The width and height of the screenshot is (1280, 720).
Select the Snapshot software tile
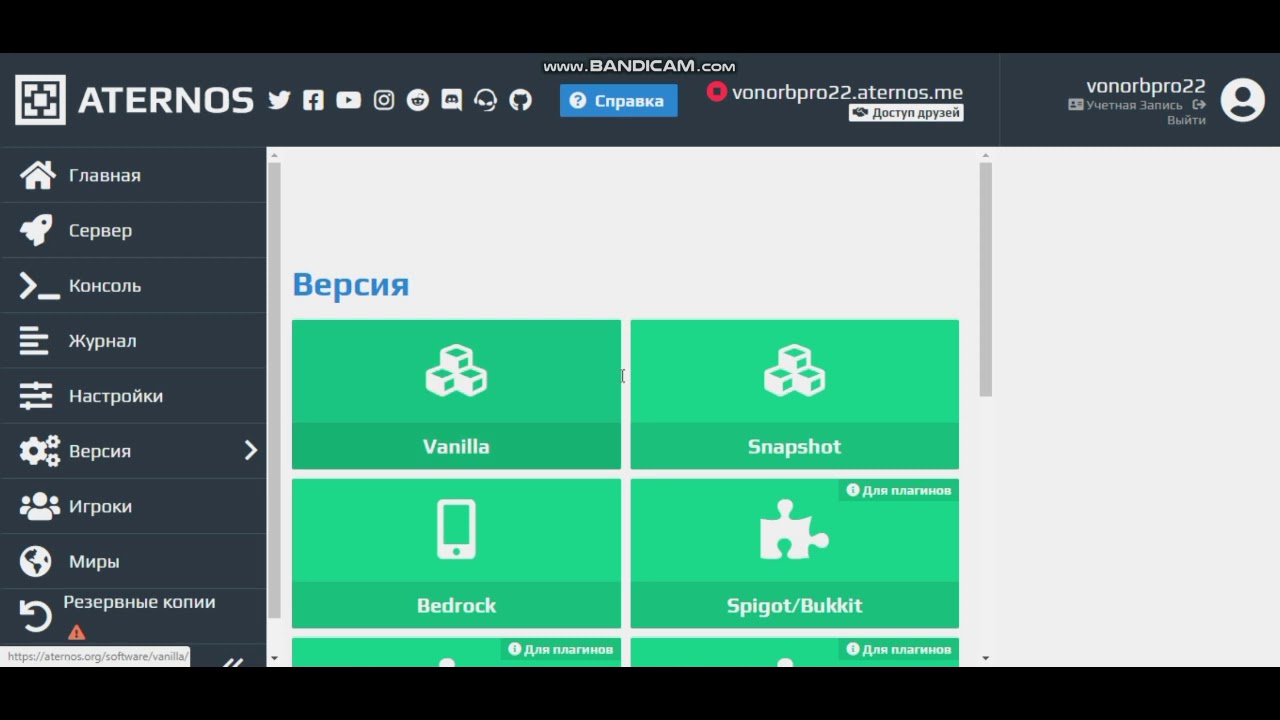pos(794,394)
